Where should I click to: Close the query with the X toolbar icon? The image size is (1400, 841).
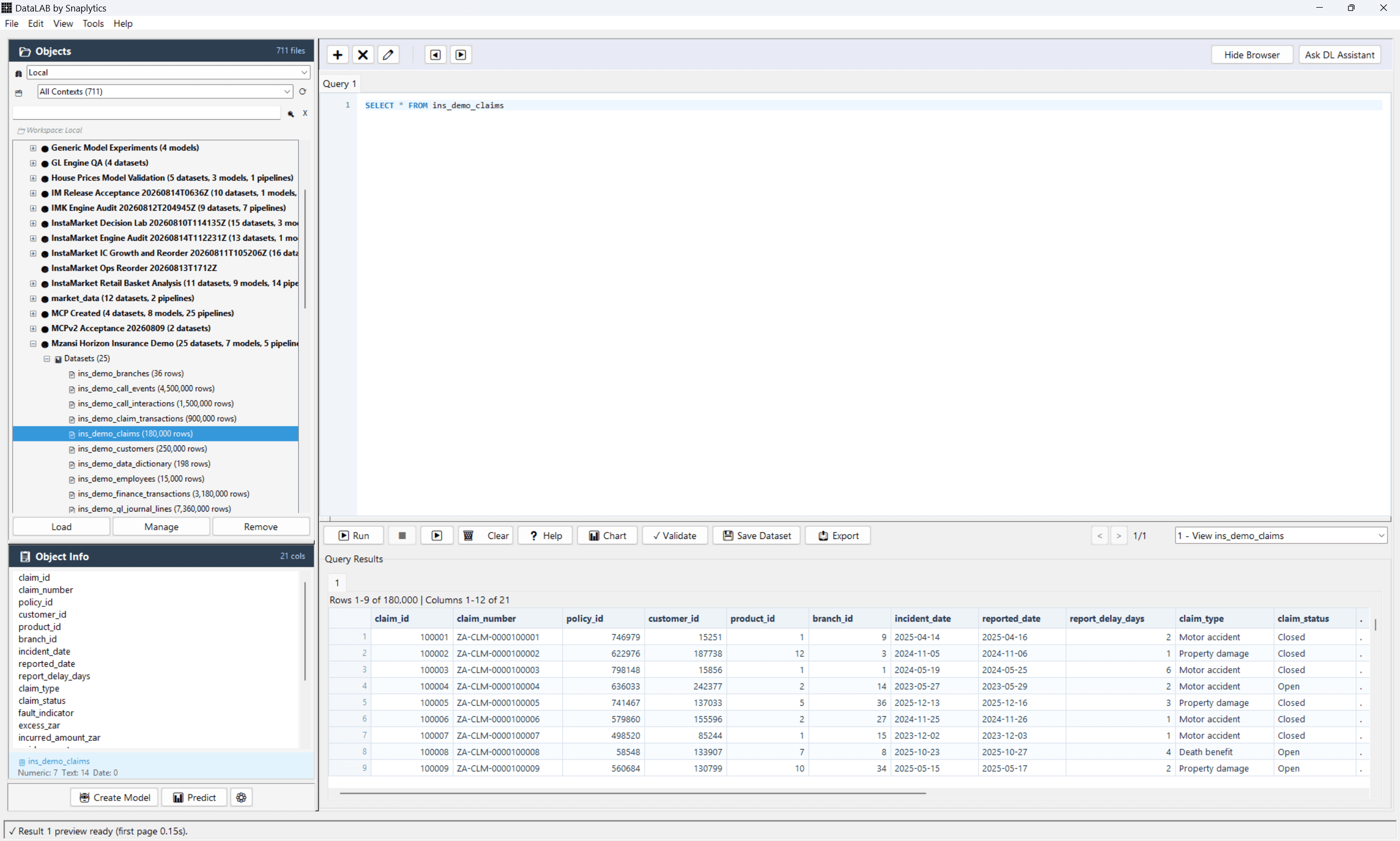coord(363,55)
